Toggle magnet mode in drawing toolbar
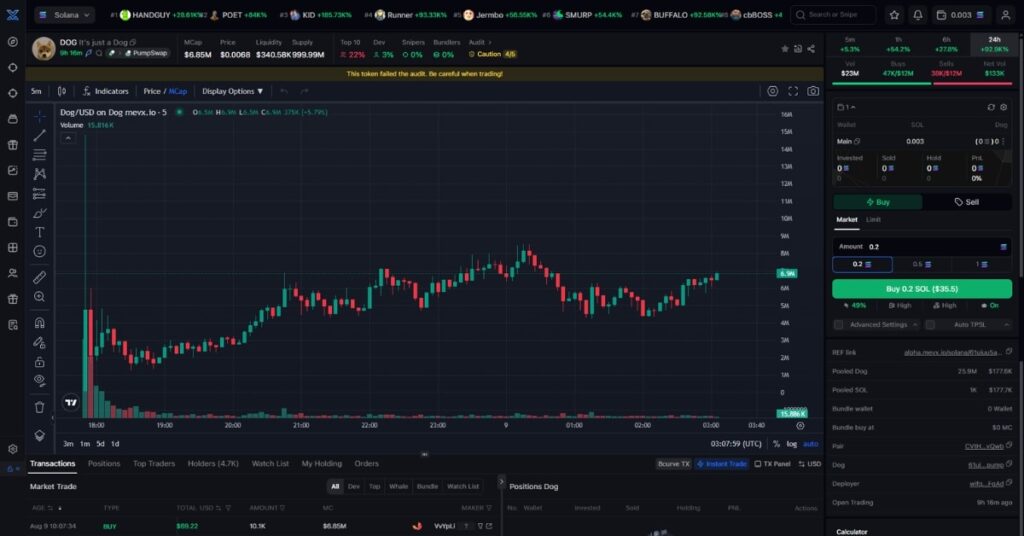This screenshot has width=1024, height=536. (39, 323)
